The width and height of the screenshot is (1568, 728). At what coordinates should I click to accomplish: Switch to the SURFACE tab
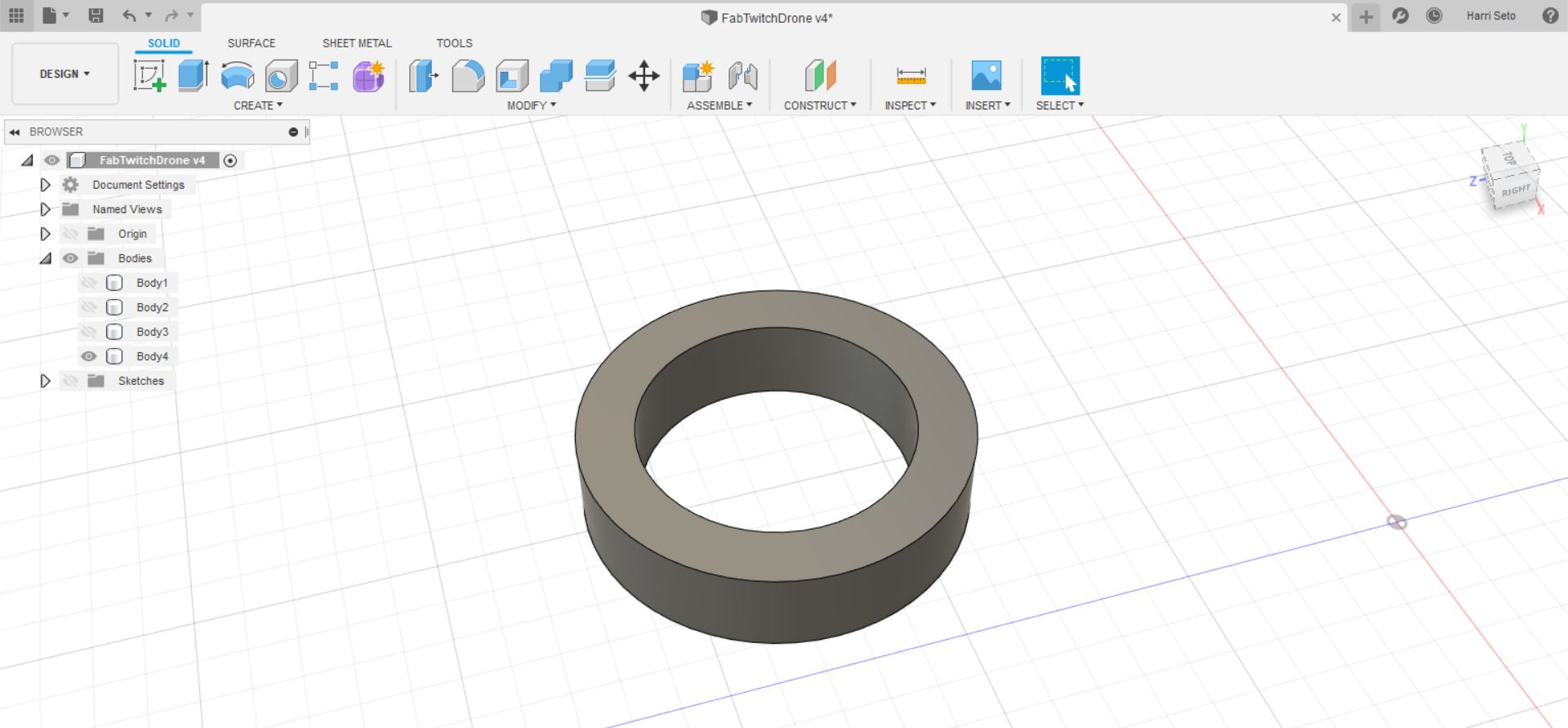[x=252, y=43]
